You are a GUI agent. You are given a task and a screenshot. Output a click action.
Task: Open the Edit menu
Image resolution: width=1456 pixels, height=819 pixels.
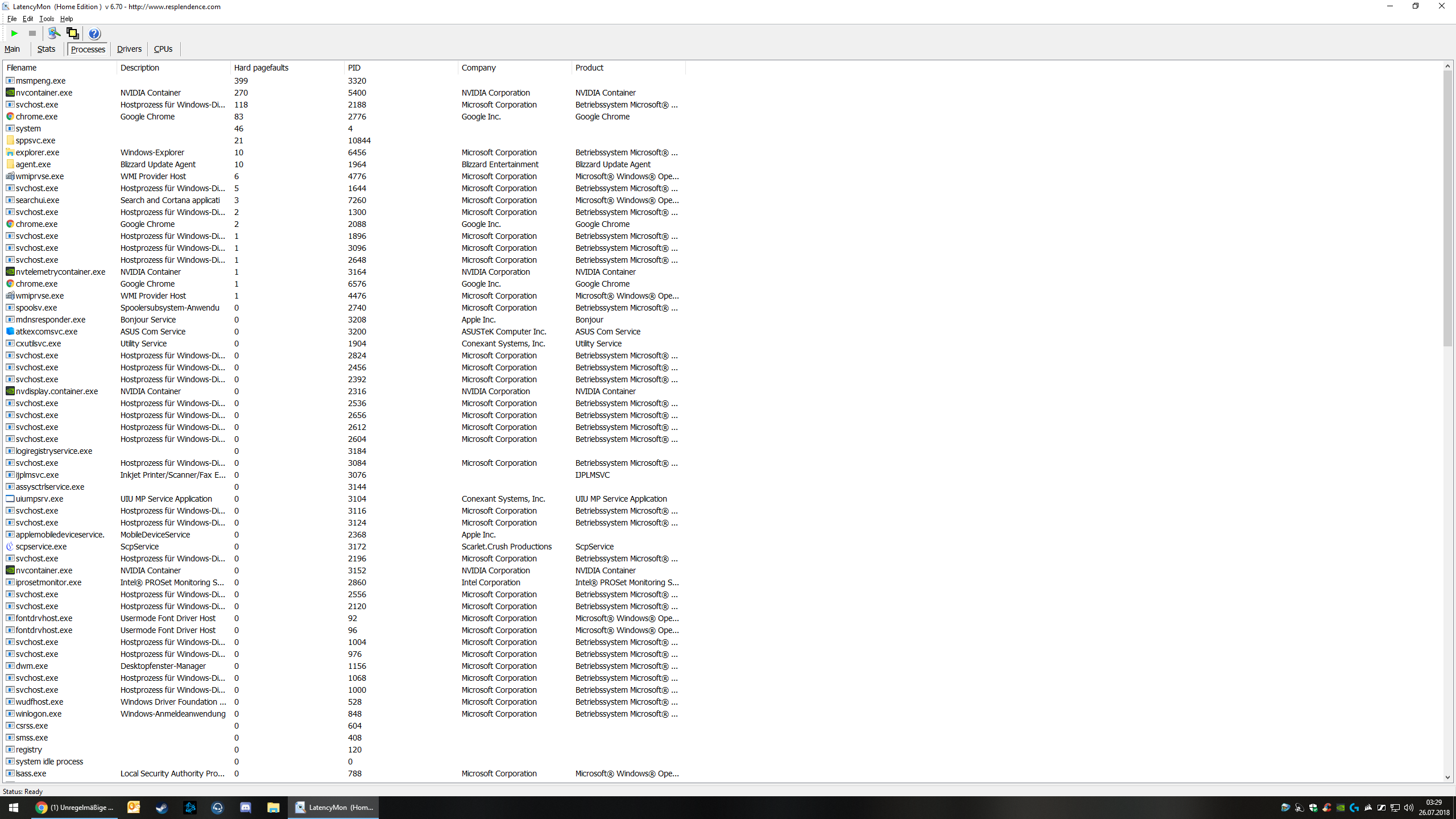point(27,19)
